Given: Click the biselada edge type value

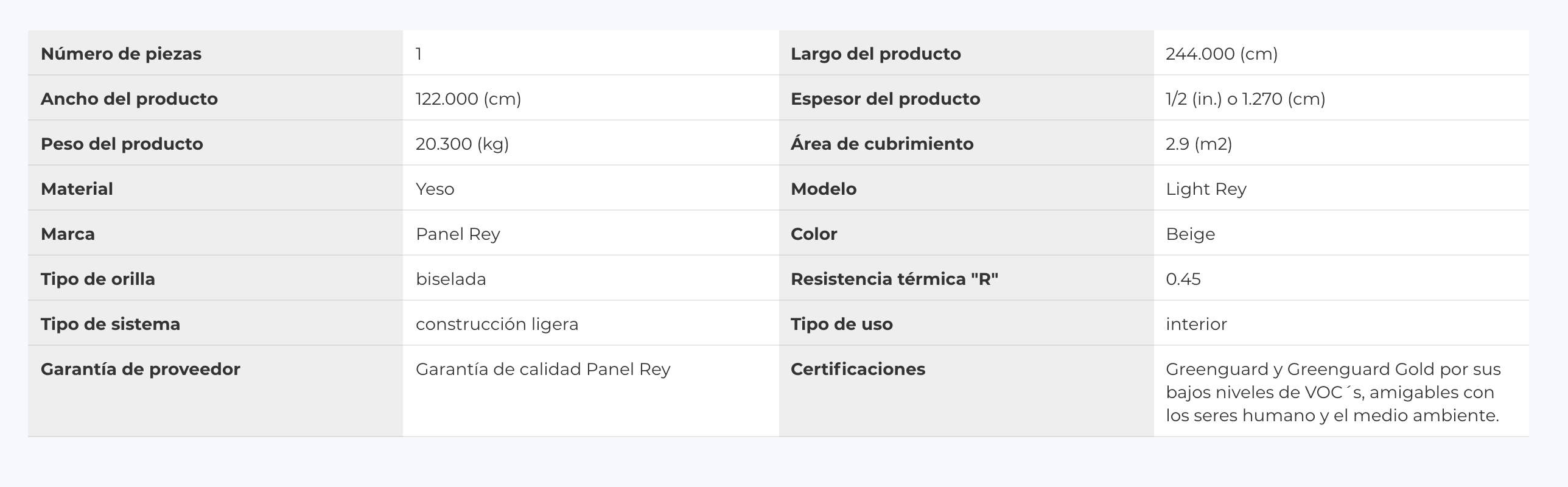Looking at the screenshot, I should pyautogui.click(x=450, y=279).
